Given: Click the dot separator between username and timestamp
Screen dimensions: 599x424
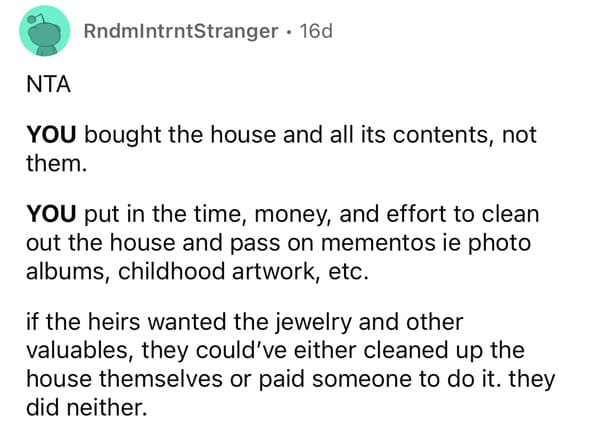Looking at the screenshot, I should tap(289, 32).
